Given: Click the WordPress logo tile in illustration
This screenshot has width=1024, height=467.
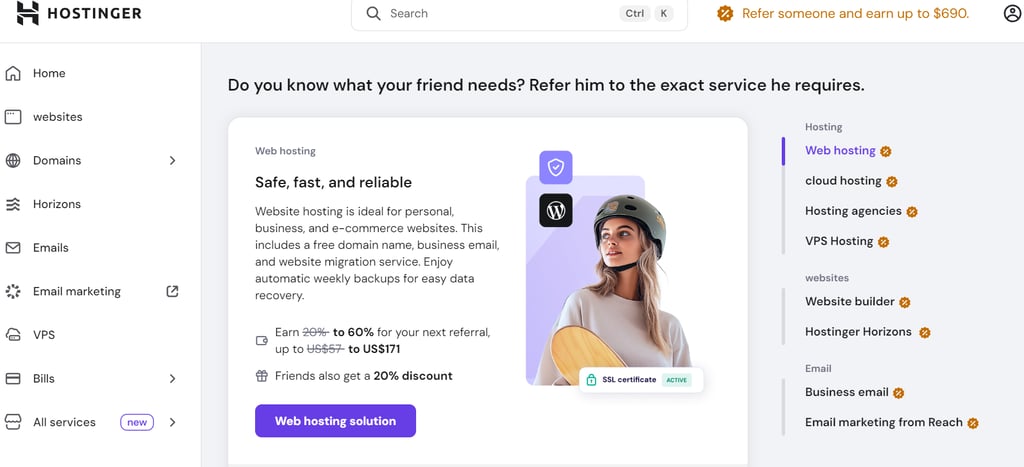Looking at the screenshot, I should pos(556,210).
